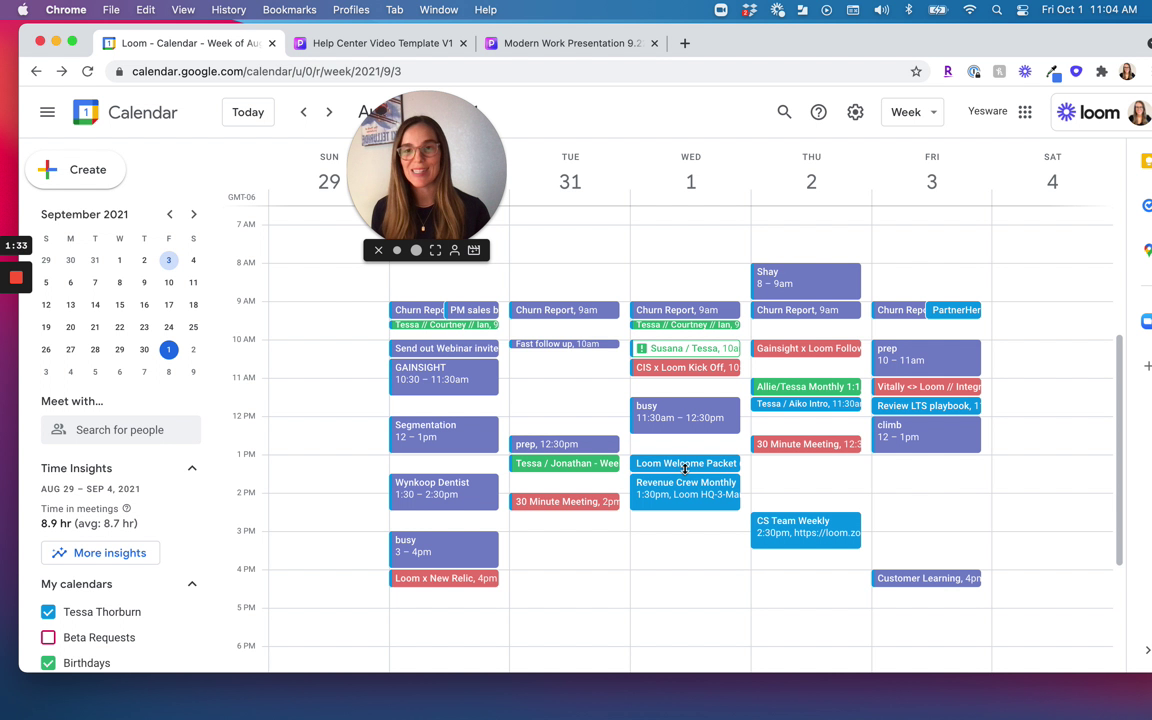Click the hamburger main menu icon
Image resolution: width=1152 pixels, height=720 pixels.
[x=47, y=112]
